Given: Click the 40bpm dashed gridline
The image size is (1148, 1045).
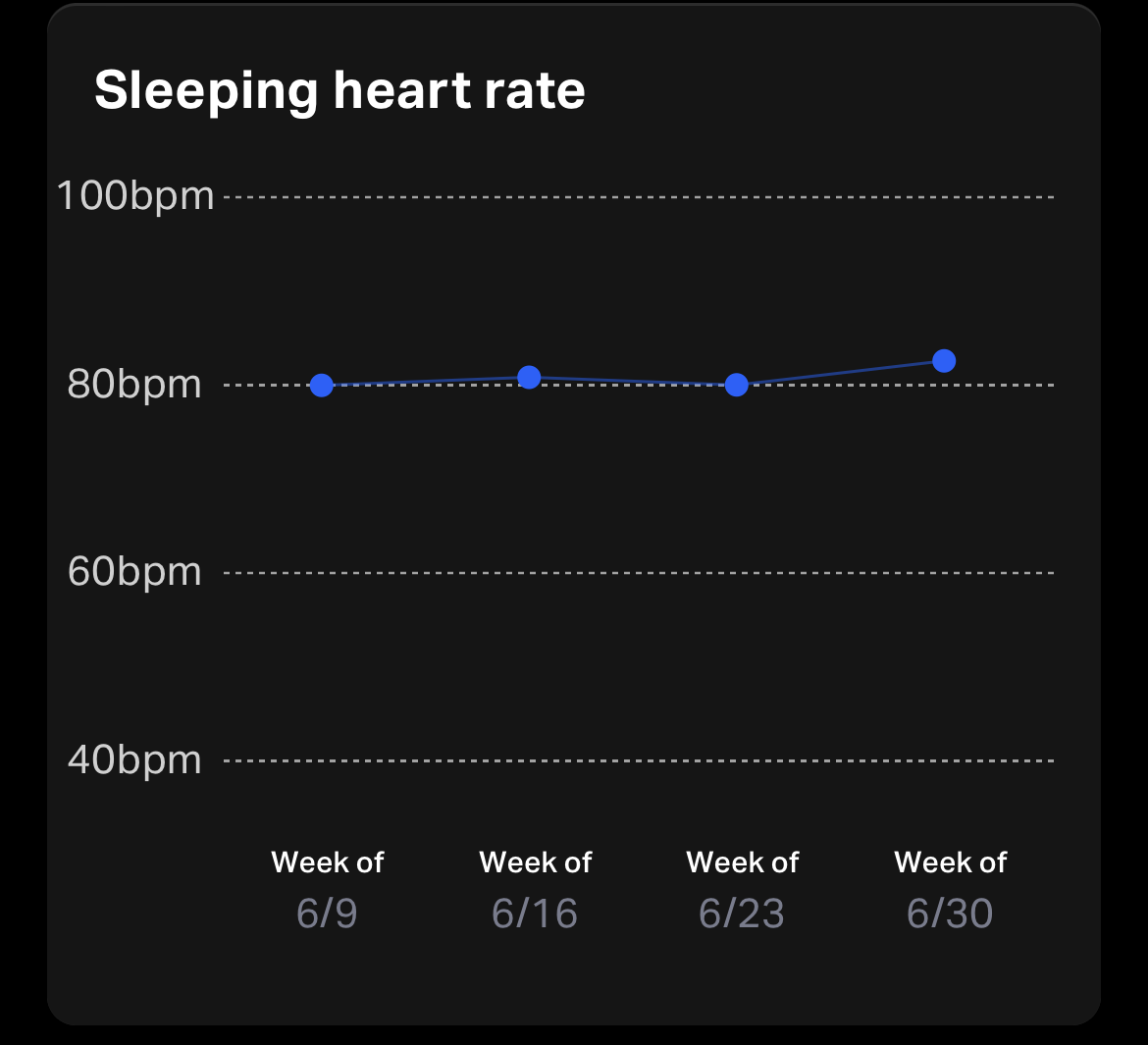Looking at the screenshot, I should [638, 760].
